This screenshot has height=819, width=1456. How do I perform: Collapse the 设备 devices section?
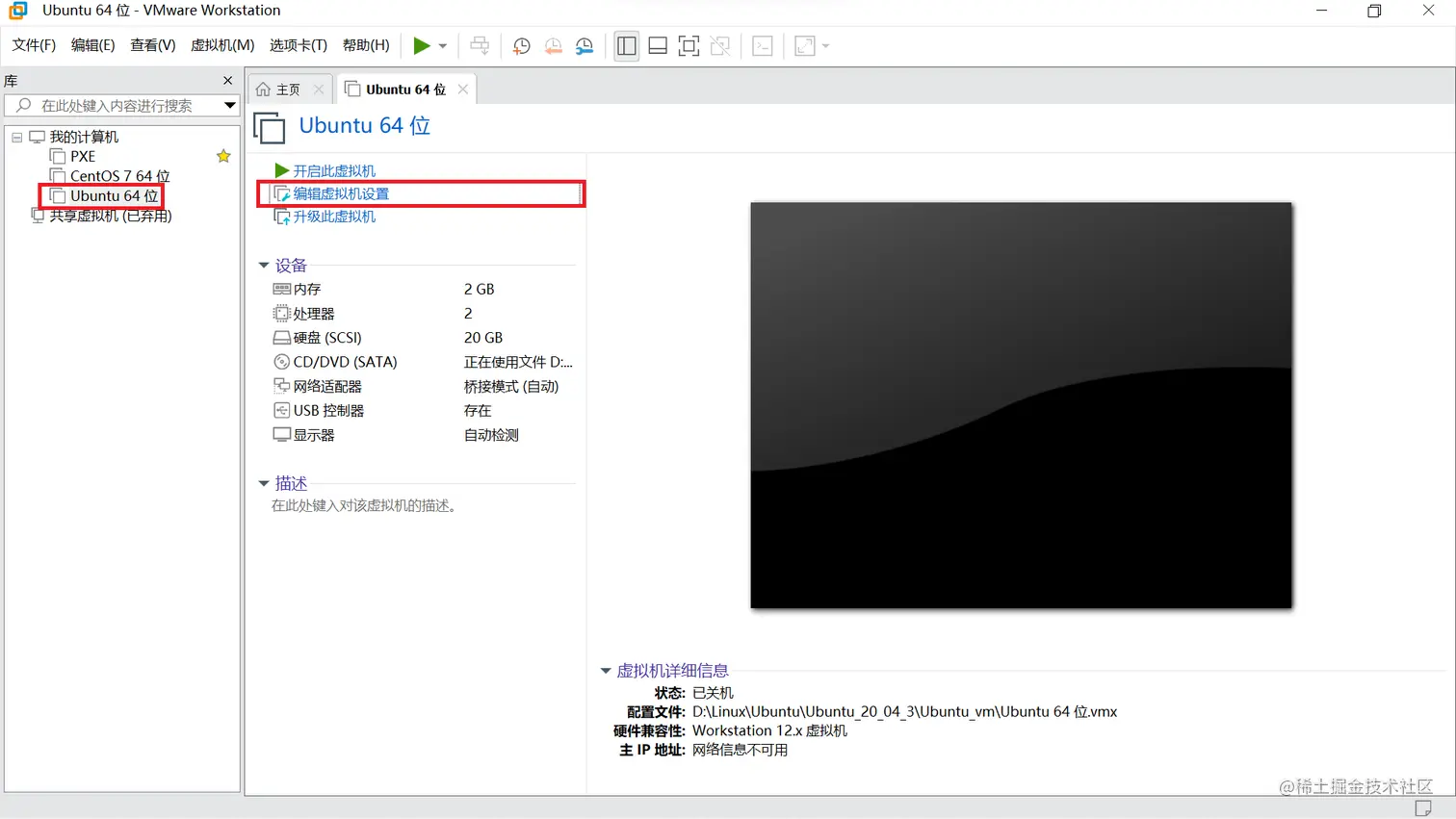tap(264, 266)
